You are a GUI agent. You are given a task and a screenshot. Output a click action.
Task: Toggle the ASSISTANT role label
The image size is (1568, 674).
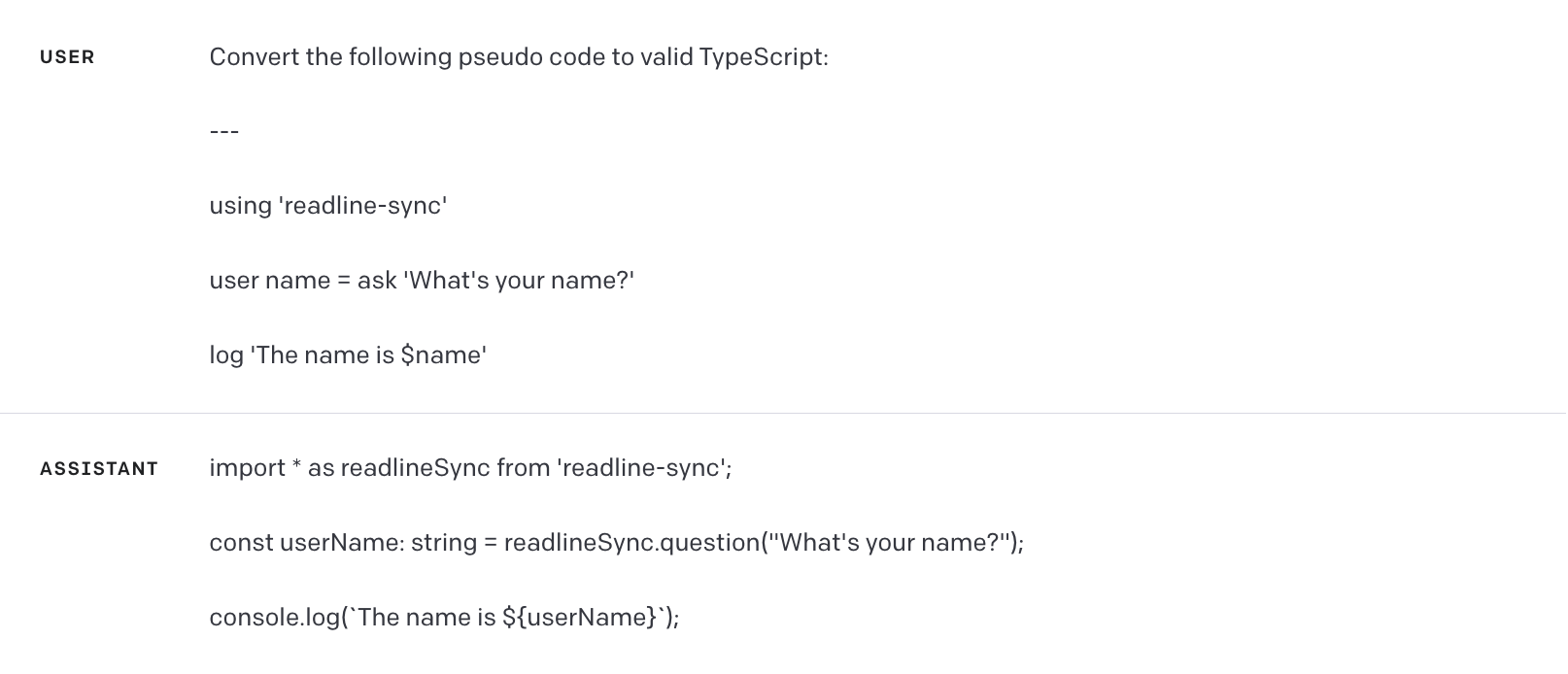[x=98, y=469]
